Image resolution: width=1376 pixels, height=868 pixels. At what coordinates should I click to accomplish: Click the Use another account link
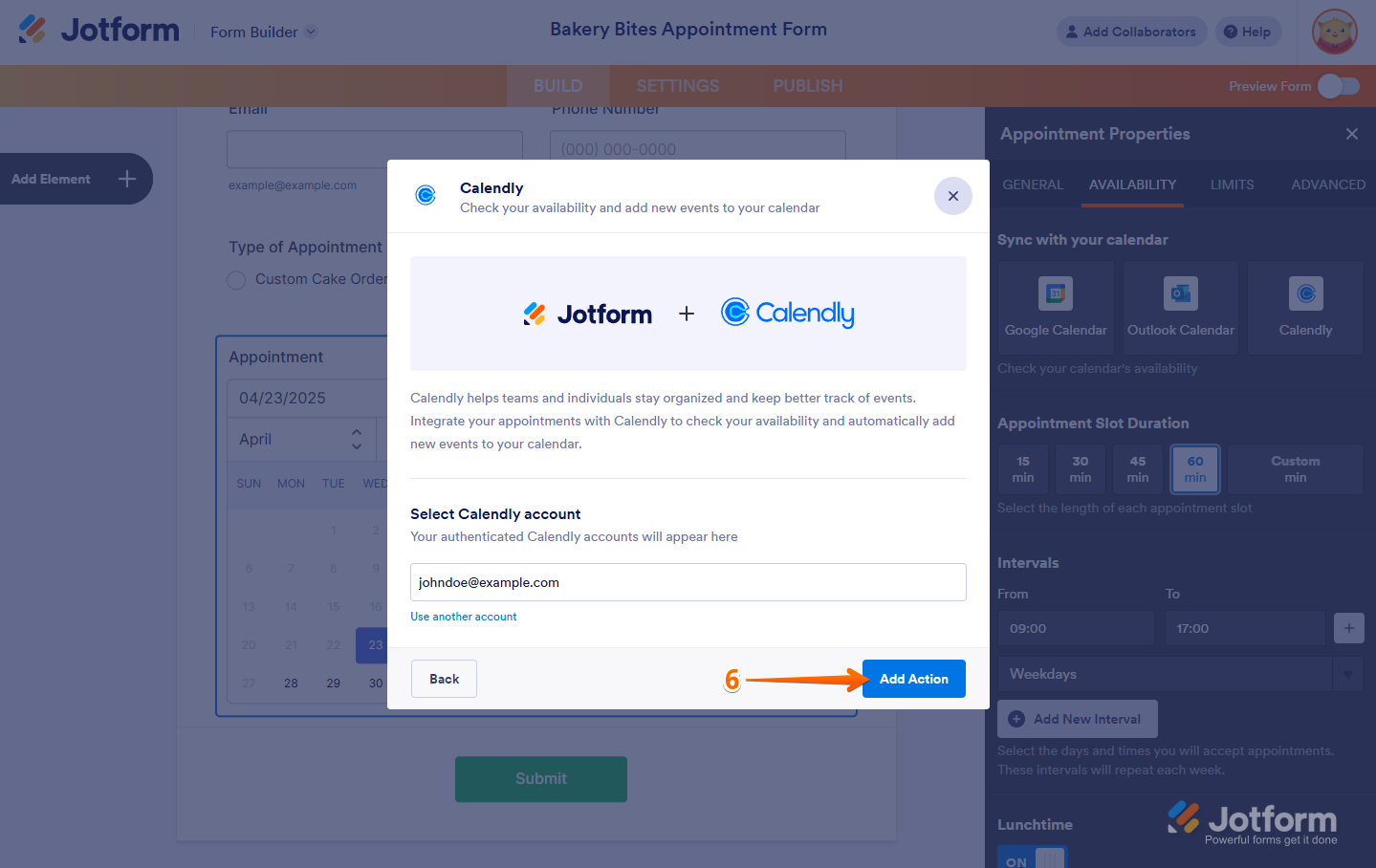[x=464, y=617]
